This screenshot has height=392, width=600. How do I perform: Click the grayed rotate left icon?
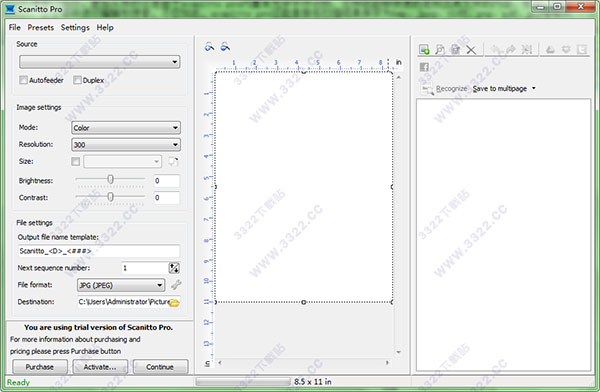496,49
